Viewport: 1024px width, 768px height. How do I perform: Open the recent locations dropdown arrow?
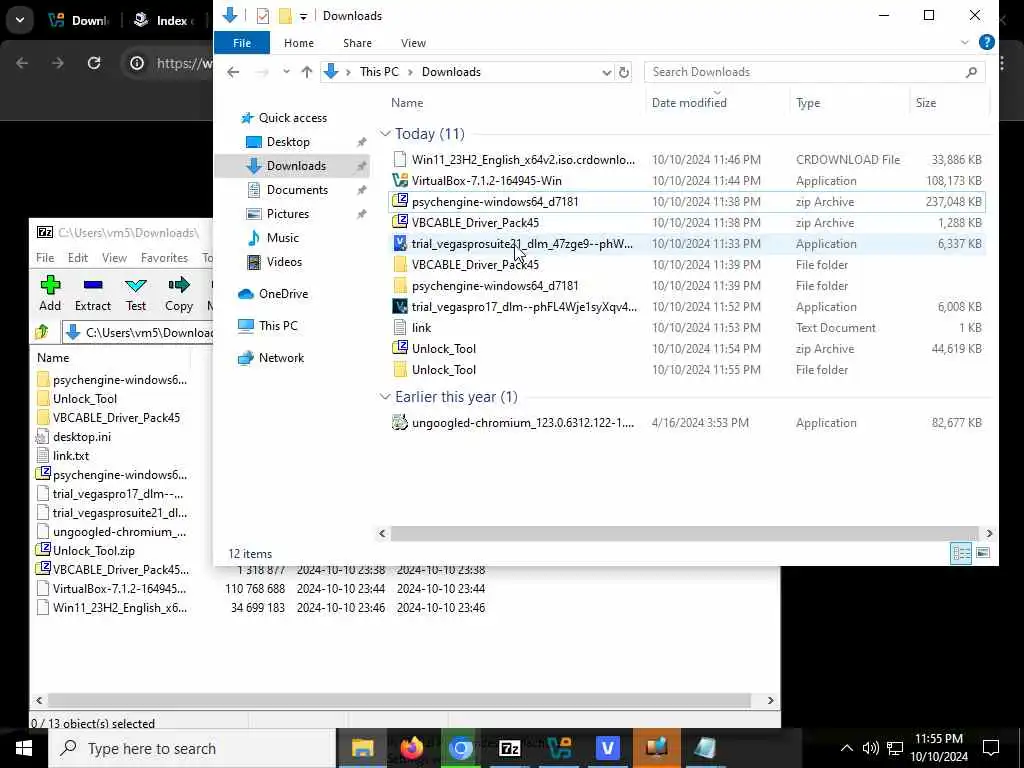tap(286, 72)
